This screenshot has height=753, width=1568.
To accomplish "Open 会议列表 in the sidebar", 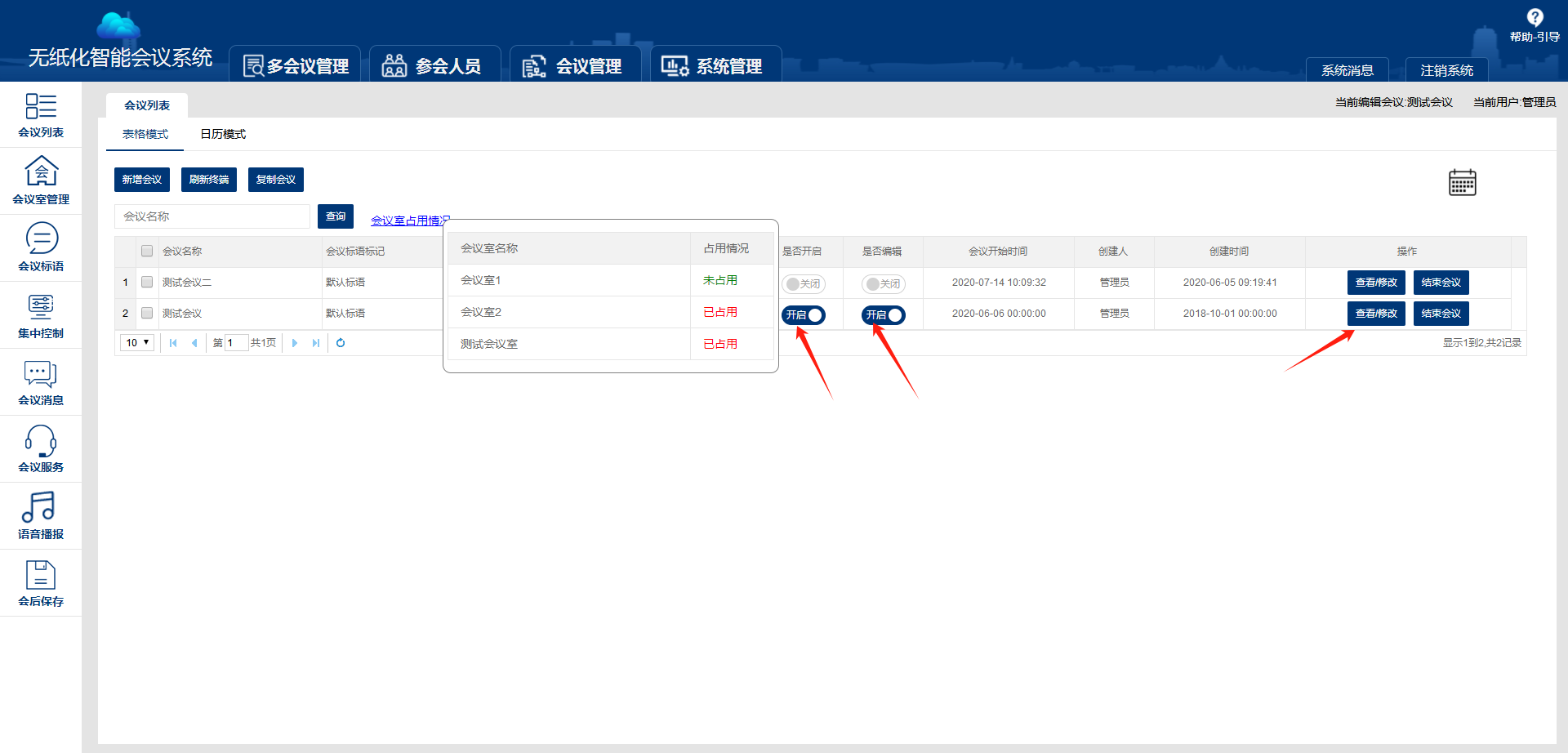I will 41,115.
